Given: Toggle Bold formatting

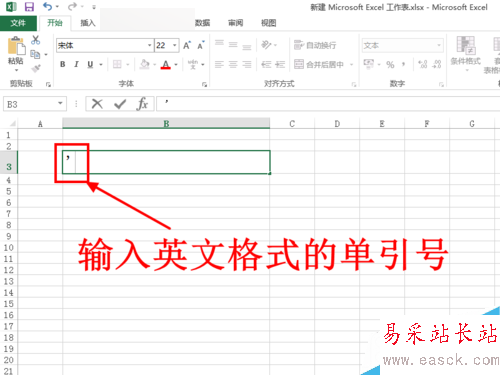Looking at the screenshot, I should tap(63, 64).
